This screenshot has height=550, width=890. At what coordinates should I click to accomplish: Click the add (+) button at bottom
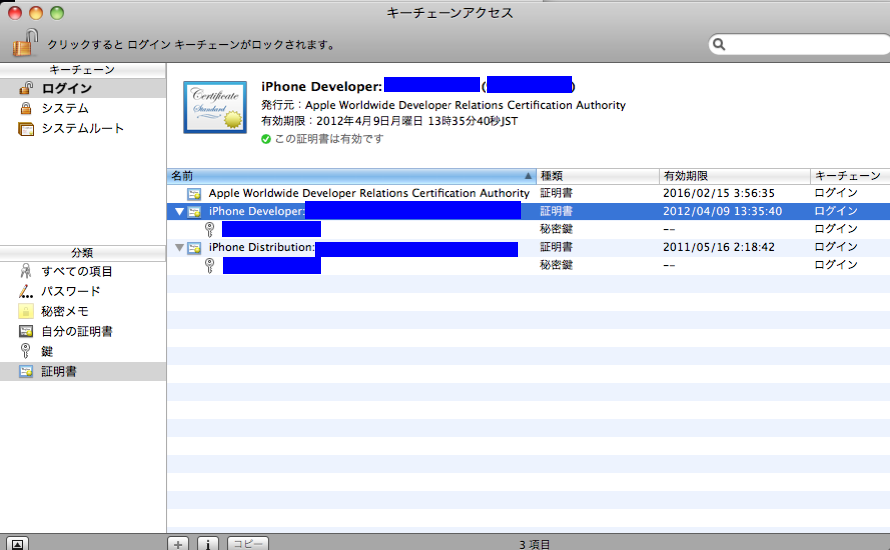(x=178, y=544)
